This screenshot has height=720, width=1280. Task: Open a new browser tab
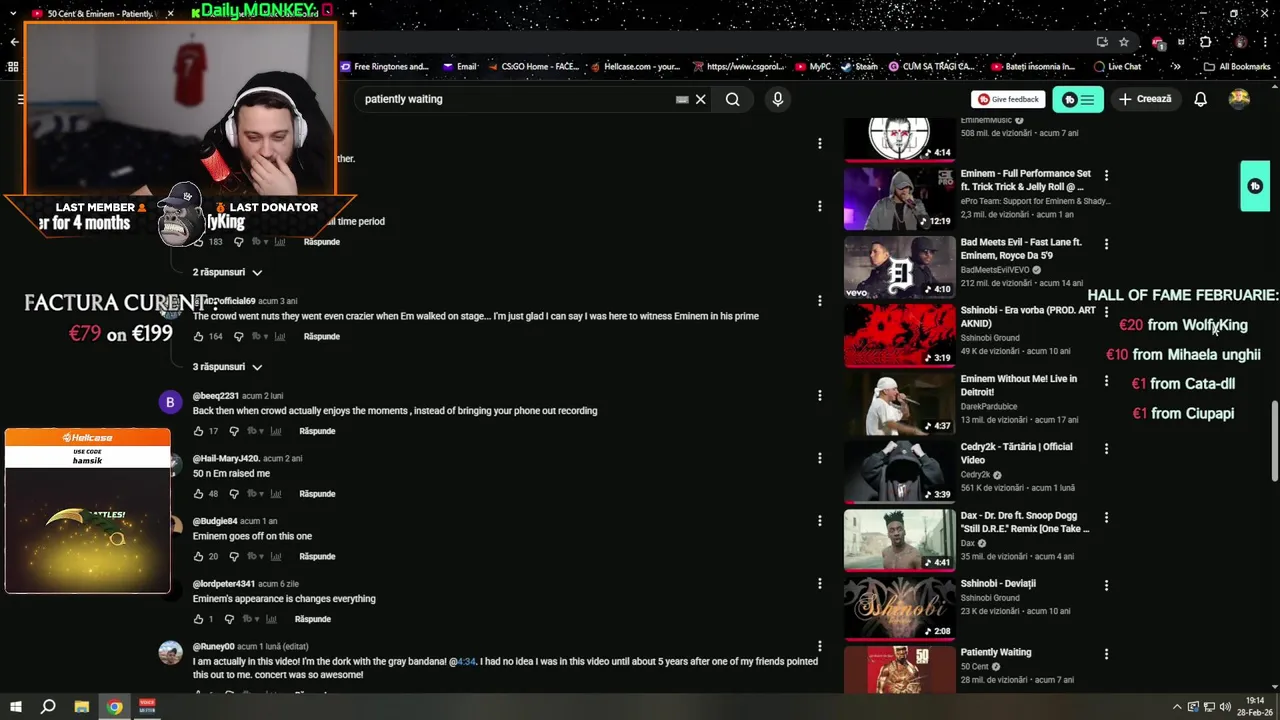click(353, 14)
